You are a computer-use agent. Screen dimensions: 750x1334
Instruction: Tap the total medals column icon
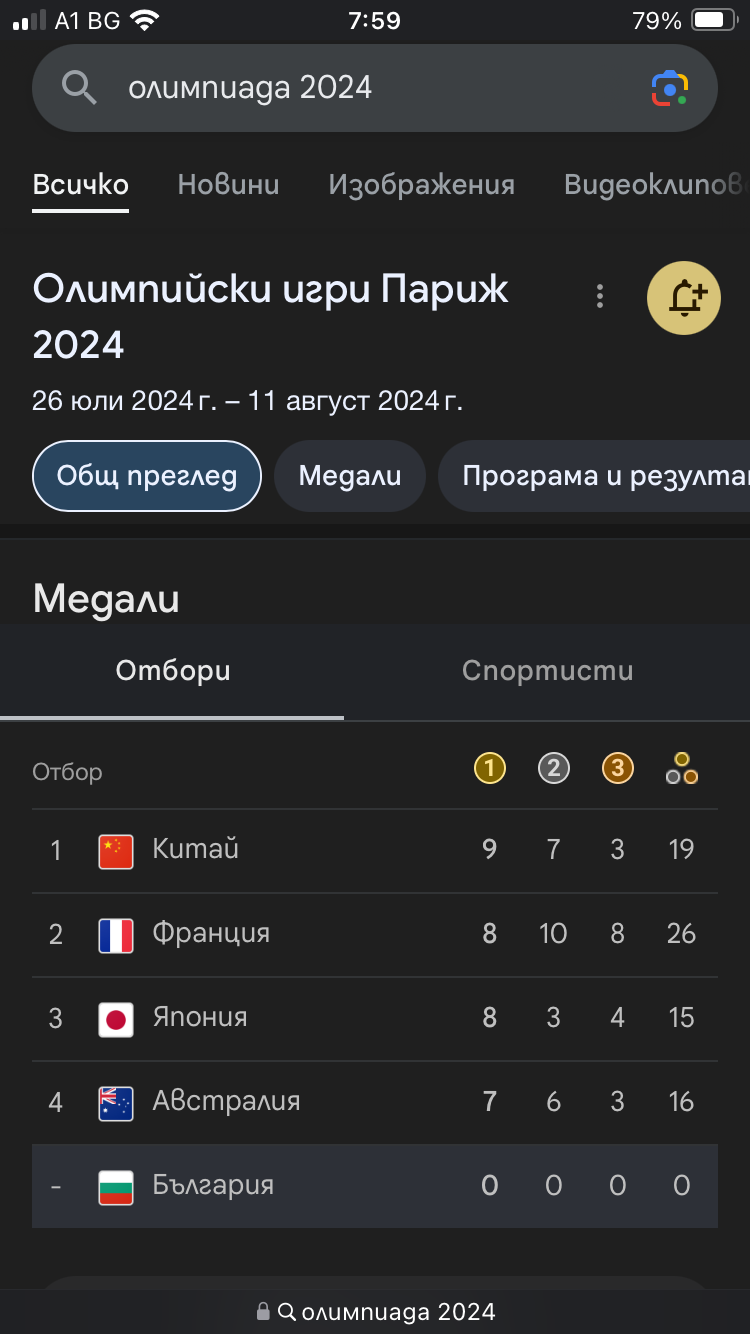click(681, 768)
